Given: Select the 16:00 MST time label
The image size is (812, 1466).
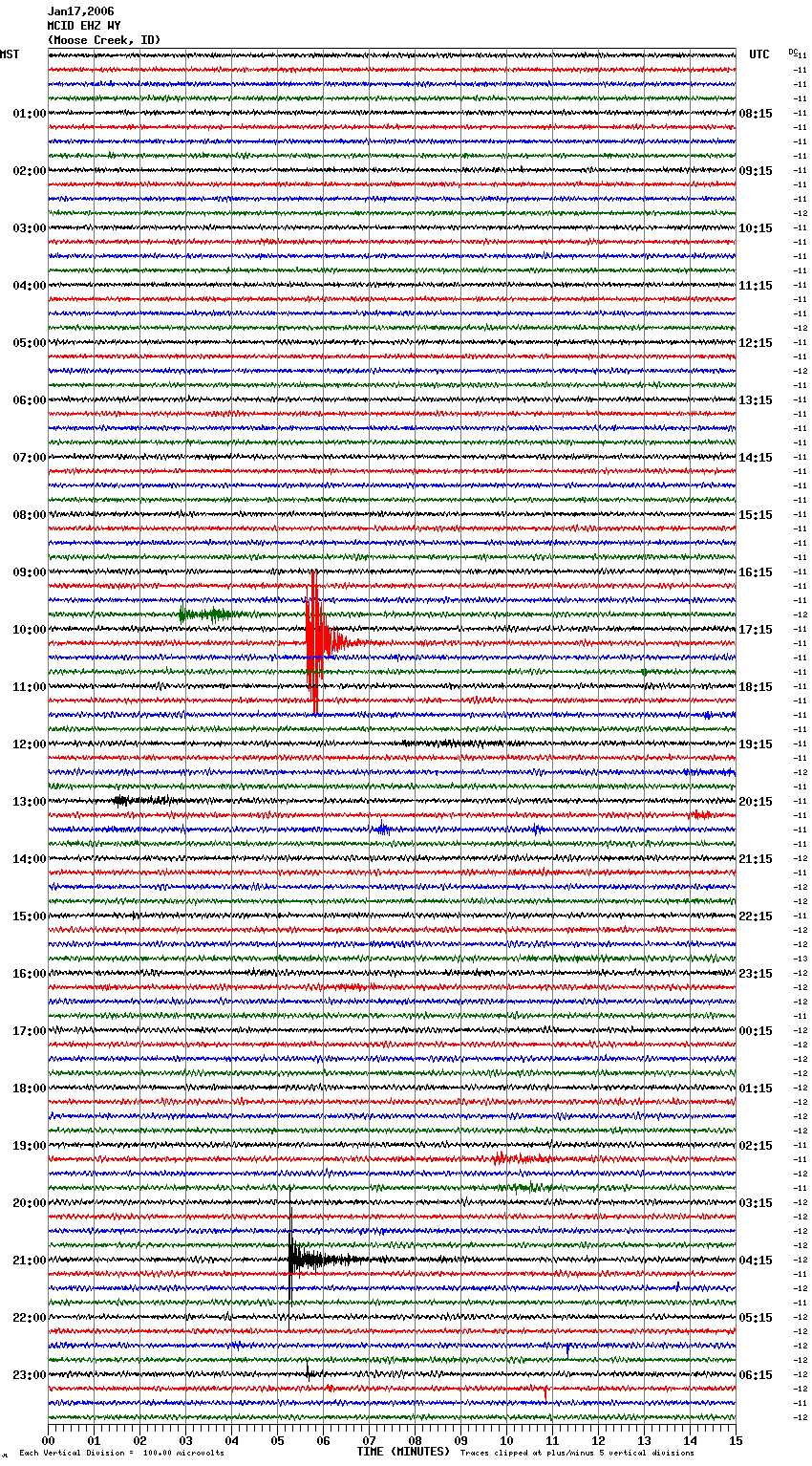Looking at the screenshot, I should coord(29,974).
